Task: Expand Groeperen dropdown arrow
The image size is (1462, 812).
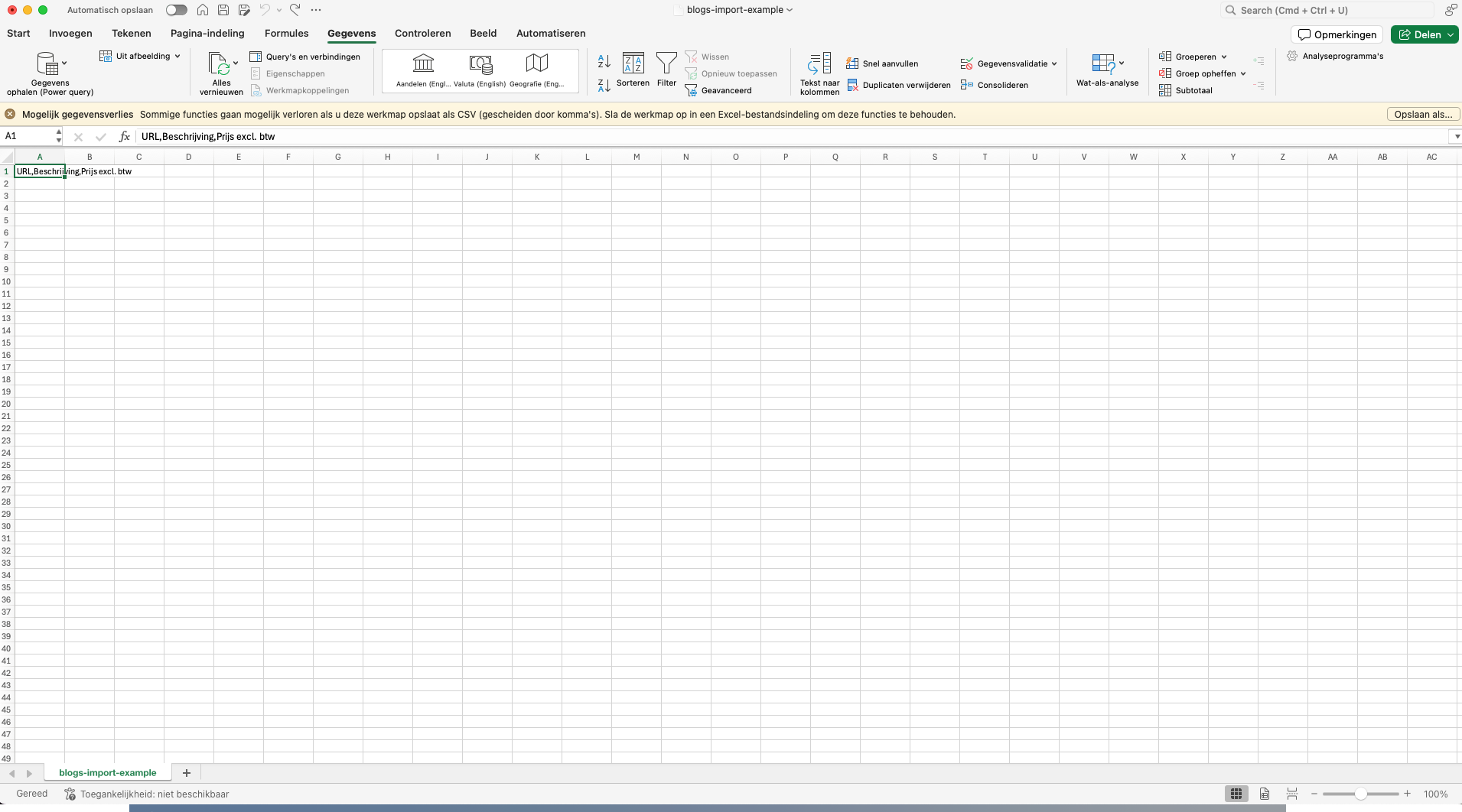Action: [x=1224, y=57]
